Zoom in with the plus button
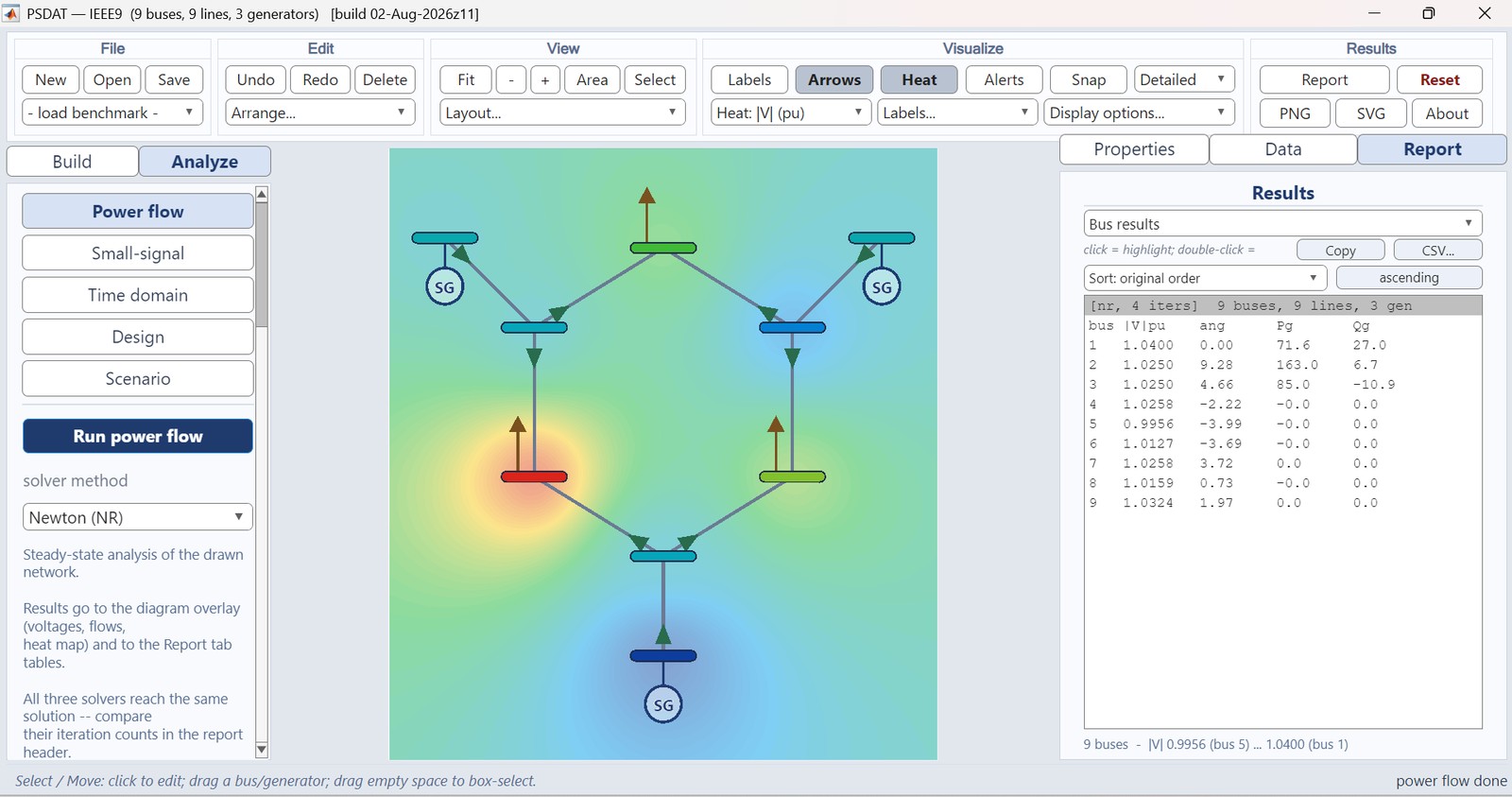 click(x=545, y=79)
